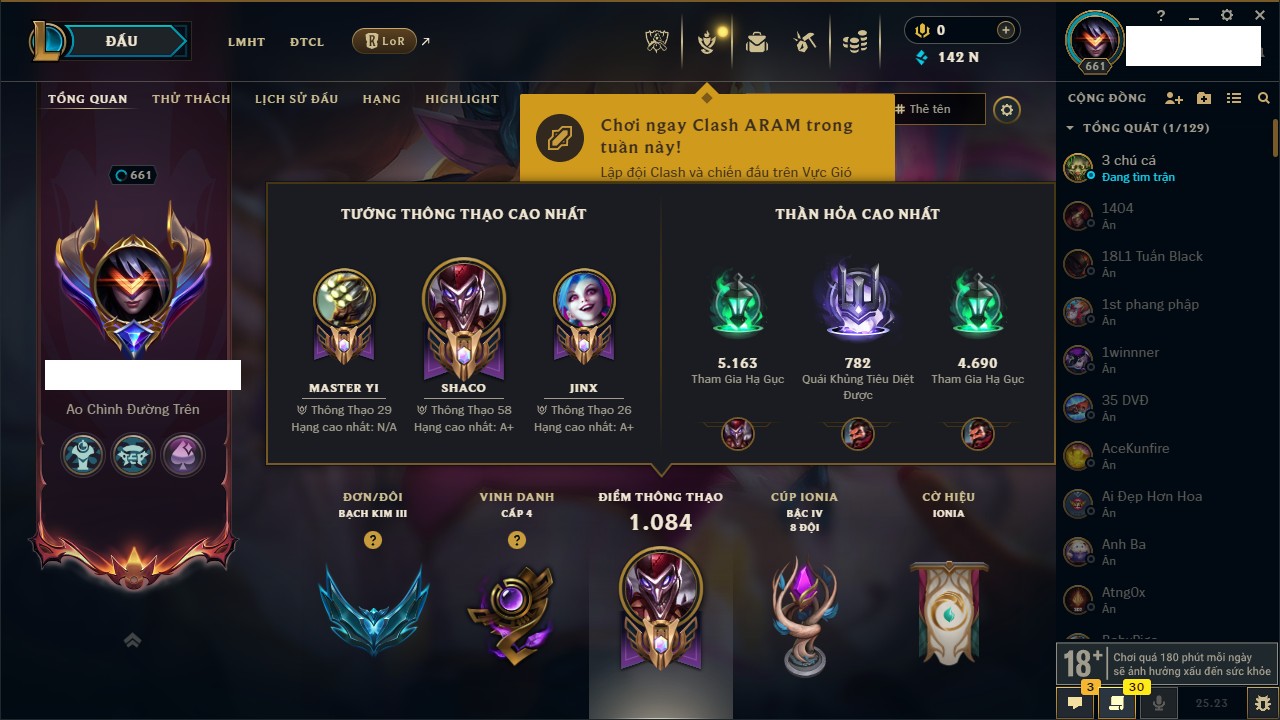The width and height of the screenshot is (1280, 720).
Task: Open the chat bubble icon with badge 3
Action: coord(1075,703)
